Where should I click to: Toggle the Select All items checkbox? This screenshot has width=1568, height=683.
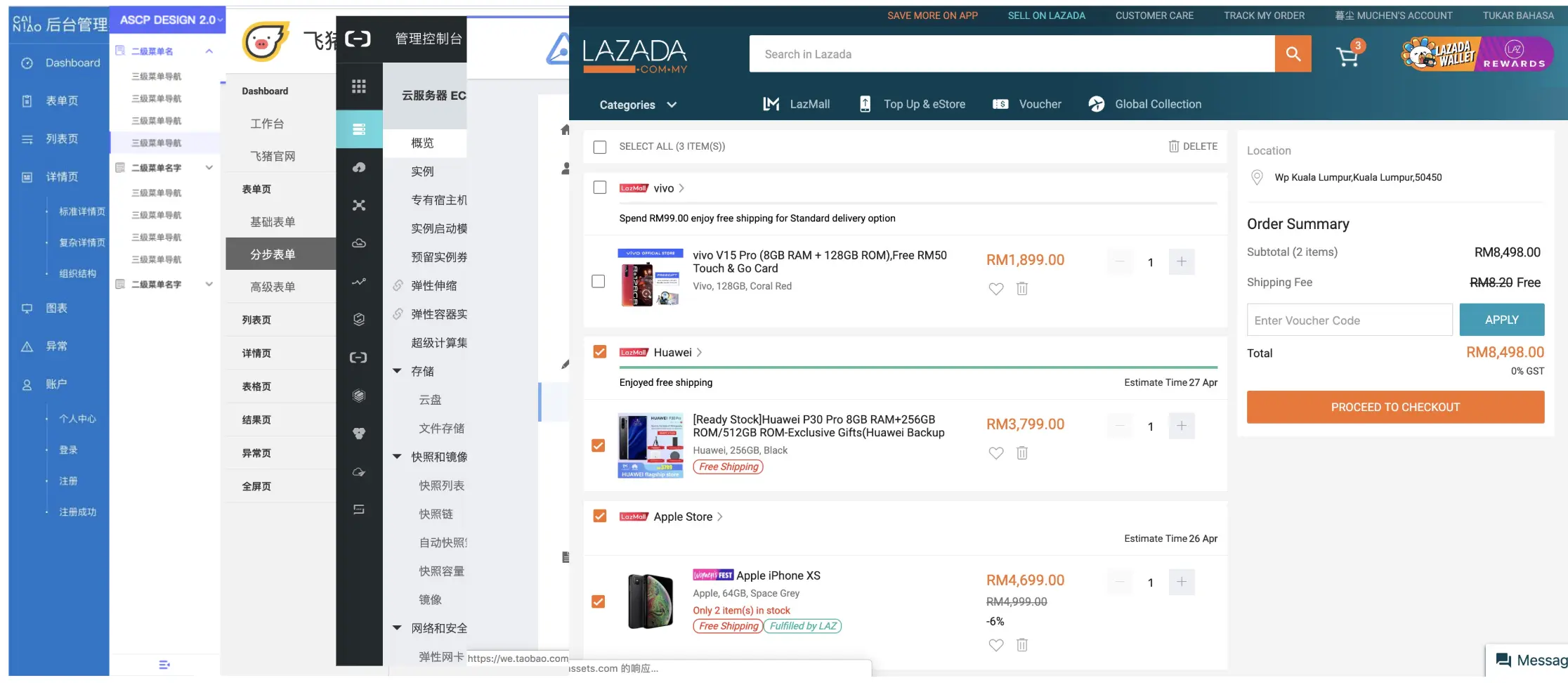[x=600, y=147]
